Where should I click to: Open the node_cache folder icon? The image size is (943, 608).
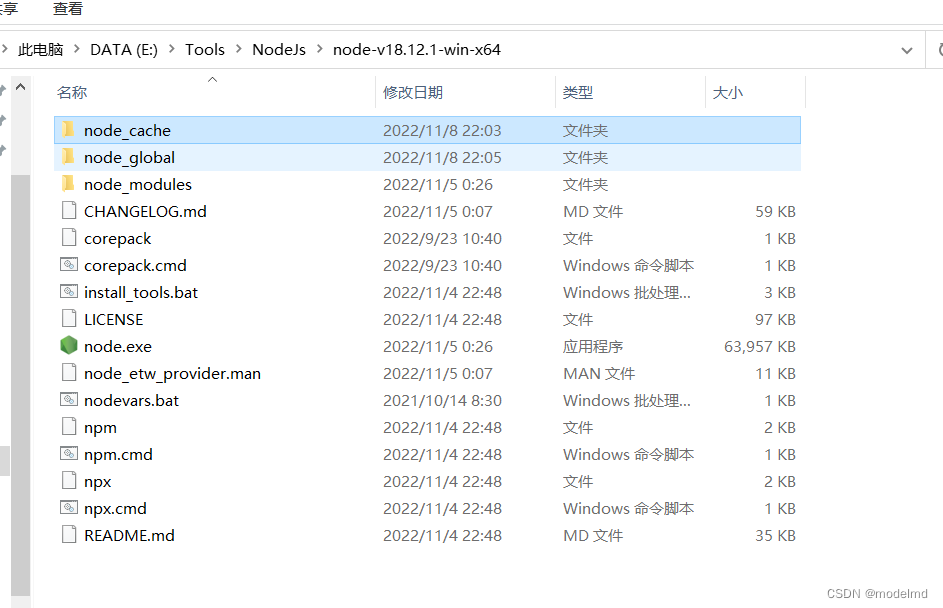pos(68,130)
